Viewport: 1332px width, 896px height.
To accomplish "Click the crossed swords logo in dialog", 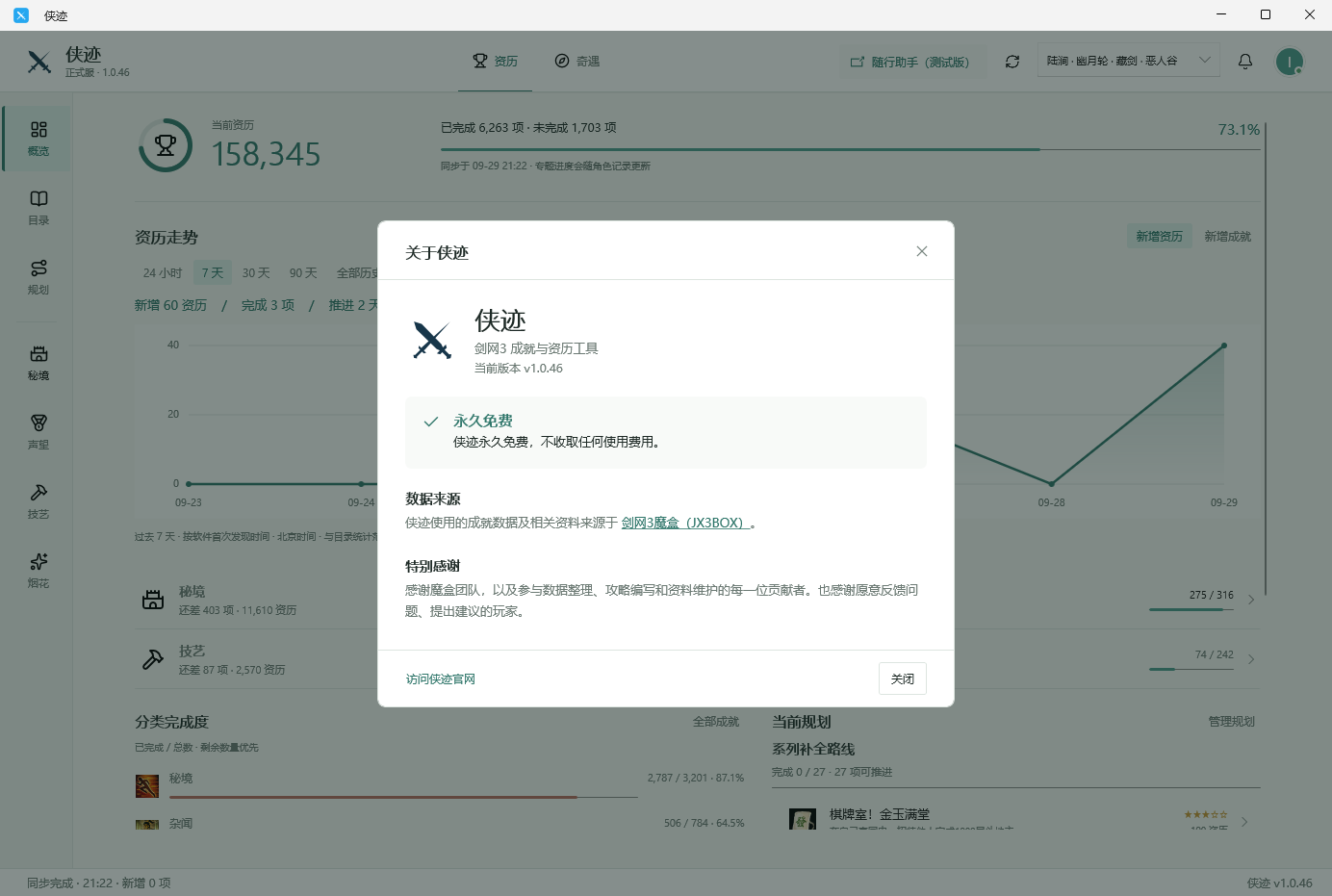I will tap(432, 340).
